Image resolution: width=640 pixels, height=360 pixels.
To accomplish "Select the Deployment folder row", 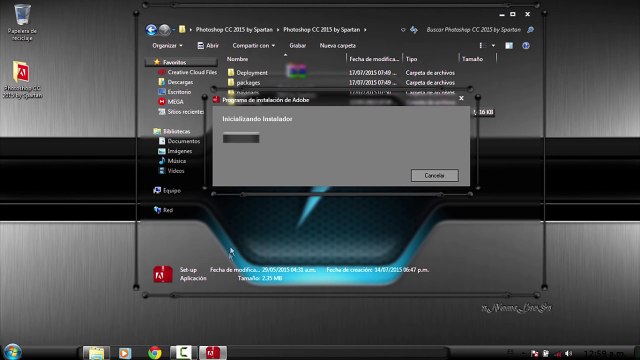I will [x=341, y=73].
